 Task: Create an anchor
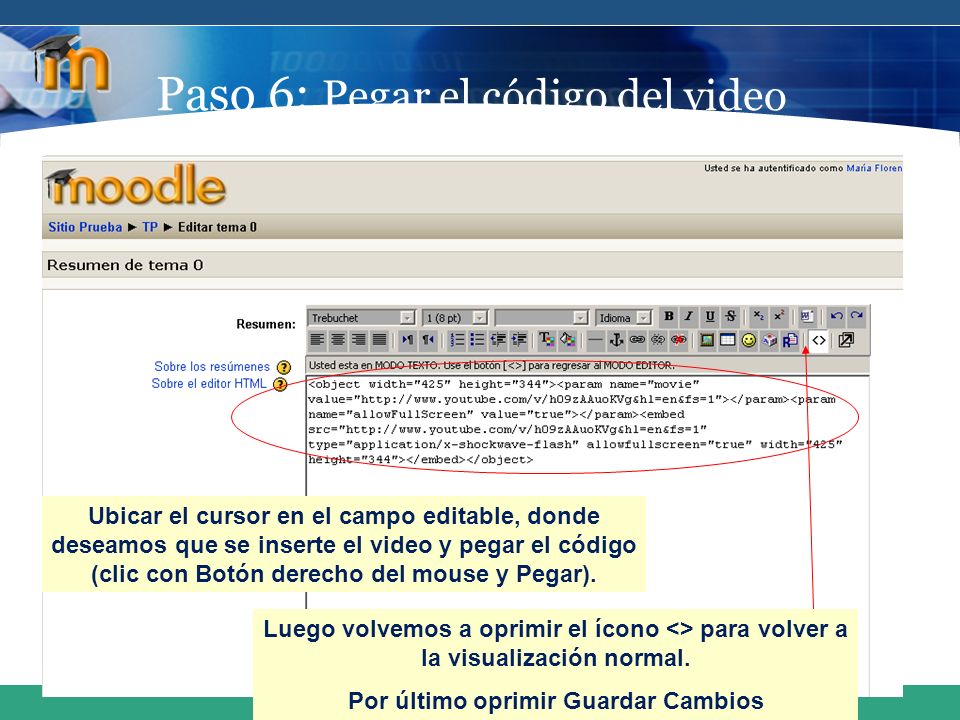[x=617, y=340]
